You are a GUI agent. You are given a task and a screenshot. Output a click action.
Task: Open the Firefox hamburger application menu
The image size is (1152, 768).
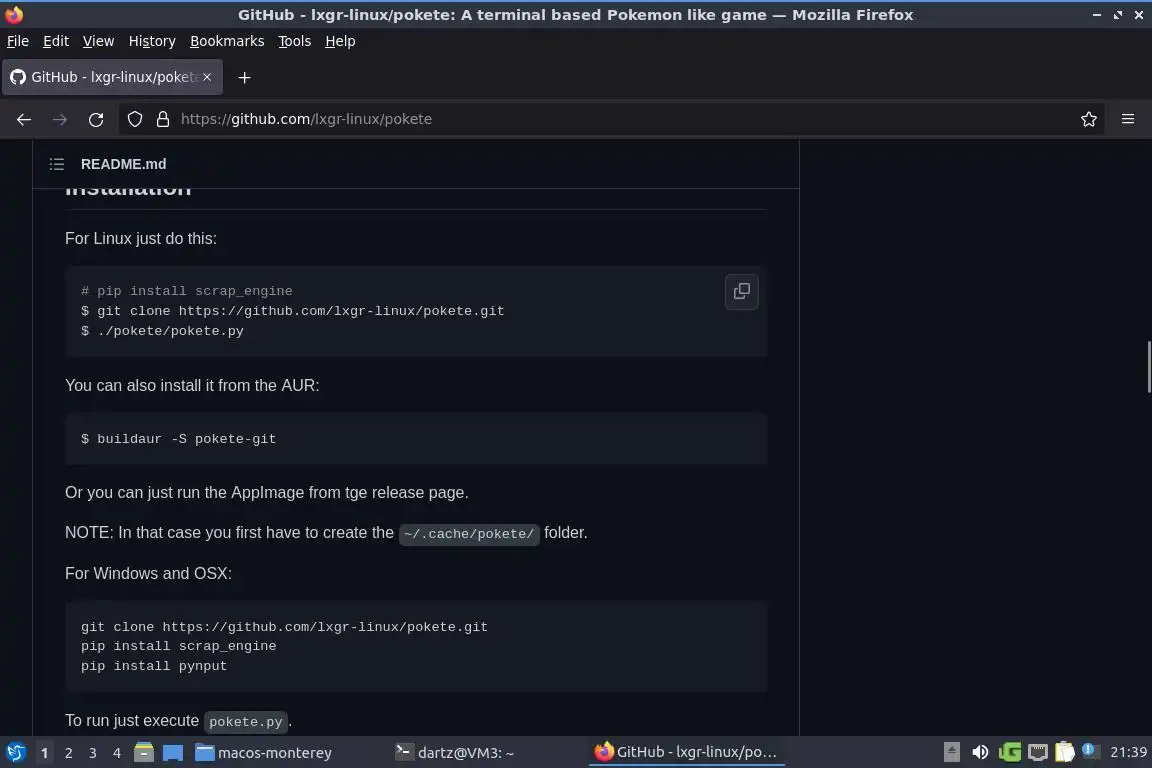click(1128, 119)
